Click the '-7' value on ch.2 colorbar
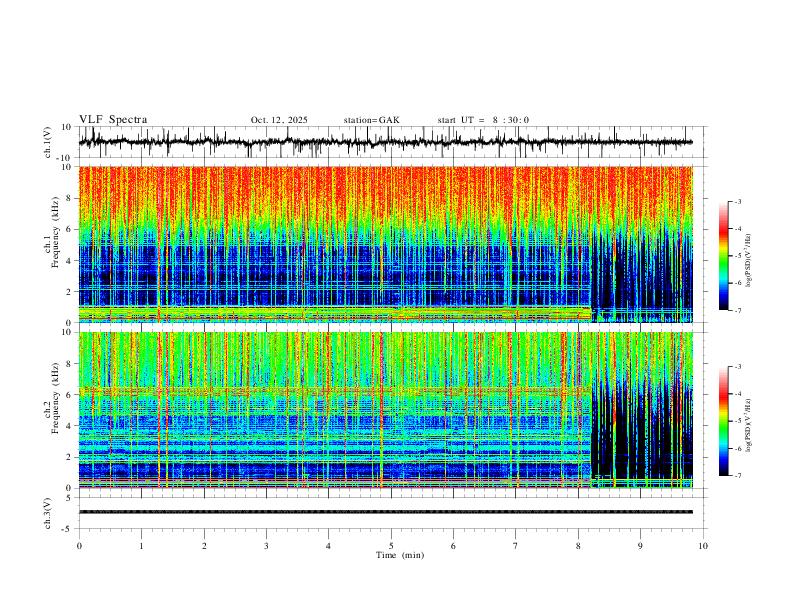Viewport: 792px width, 612px height. coord(738,476)
